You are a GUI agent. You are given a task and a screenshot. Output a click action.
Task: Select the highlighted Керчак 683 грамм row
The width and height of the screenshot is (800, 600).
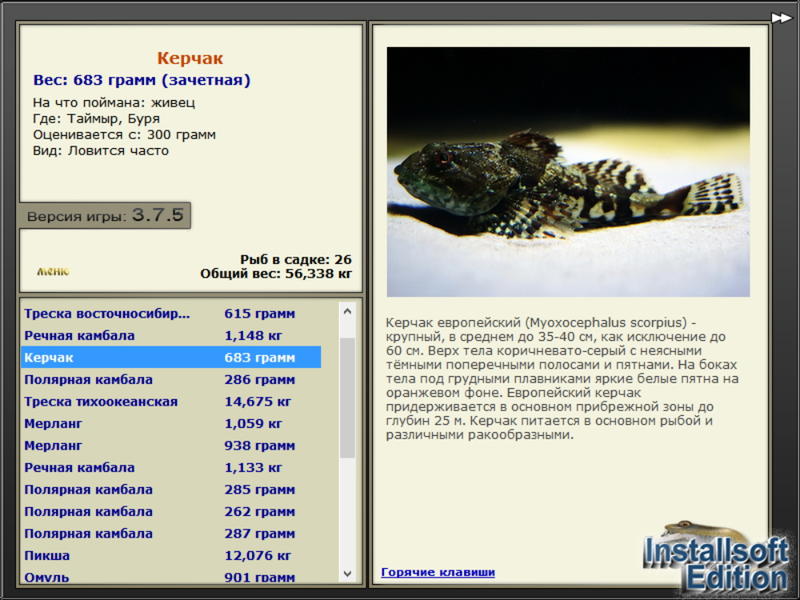click(170, 357)
